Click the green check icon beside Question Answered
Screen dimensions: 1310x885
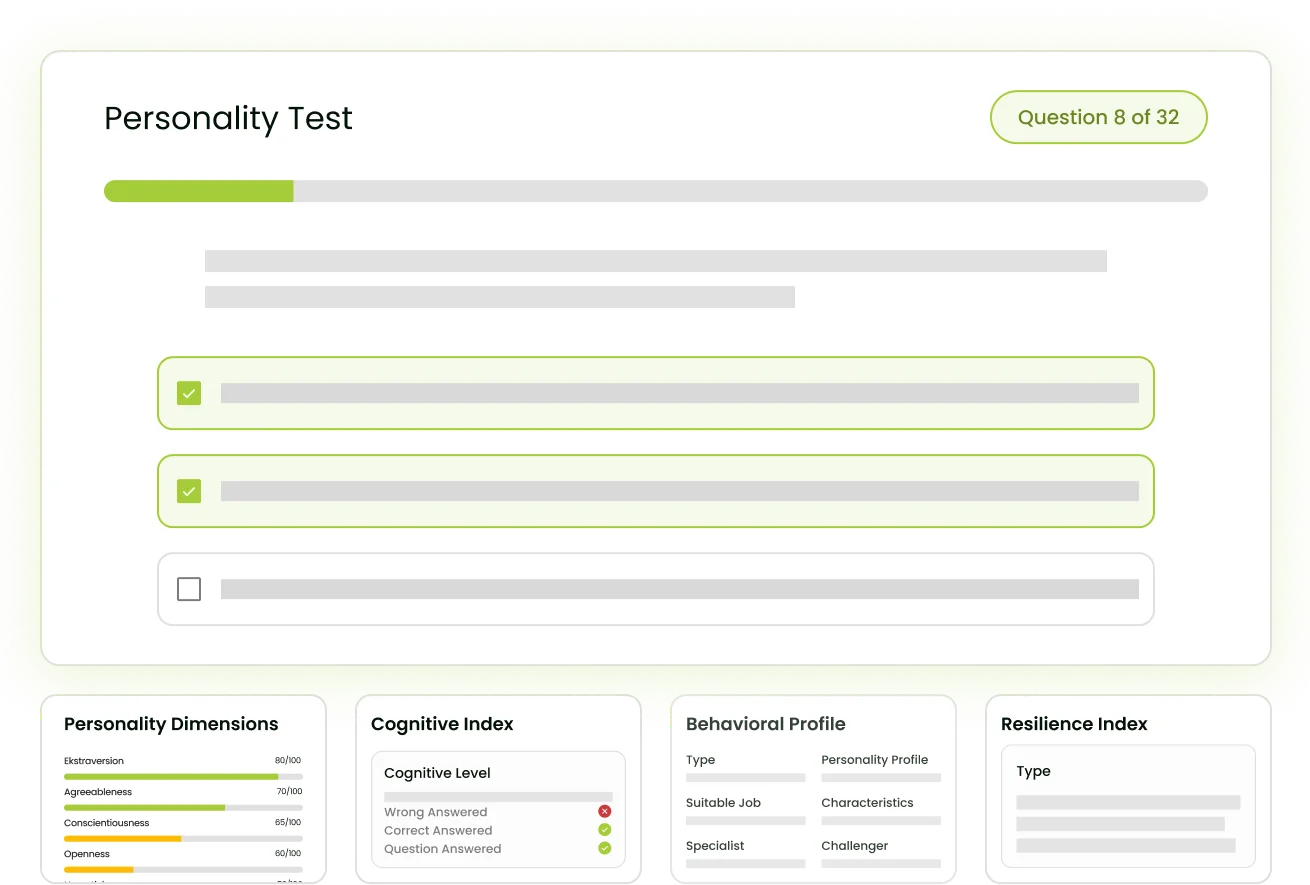tap(604, 848)
